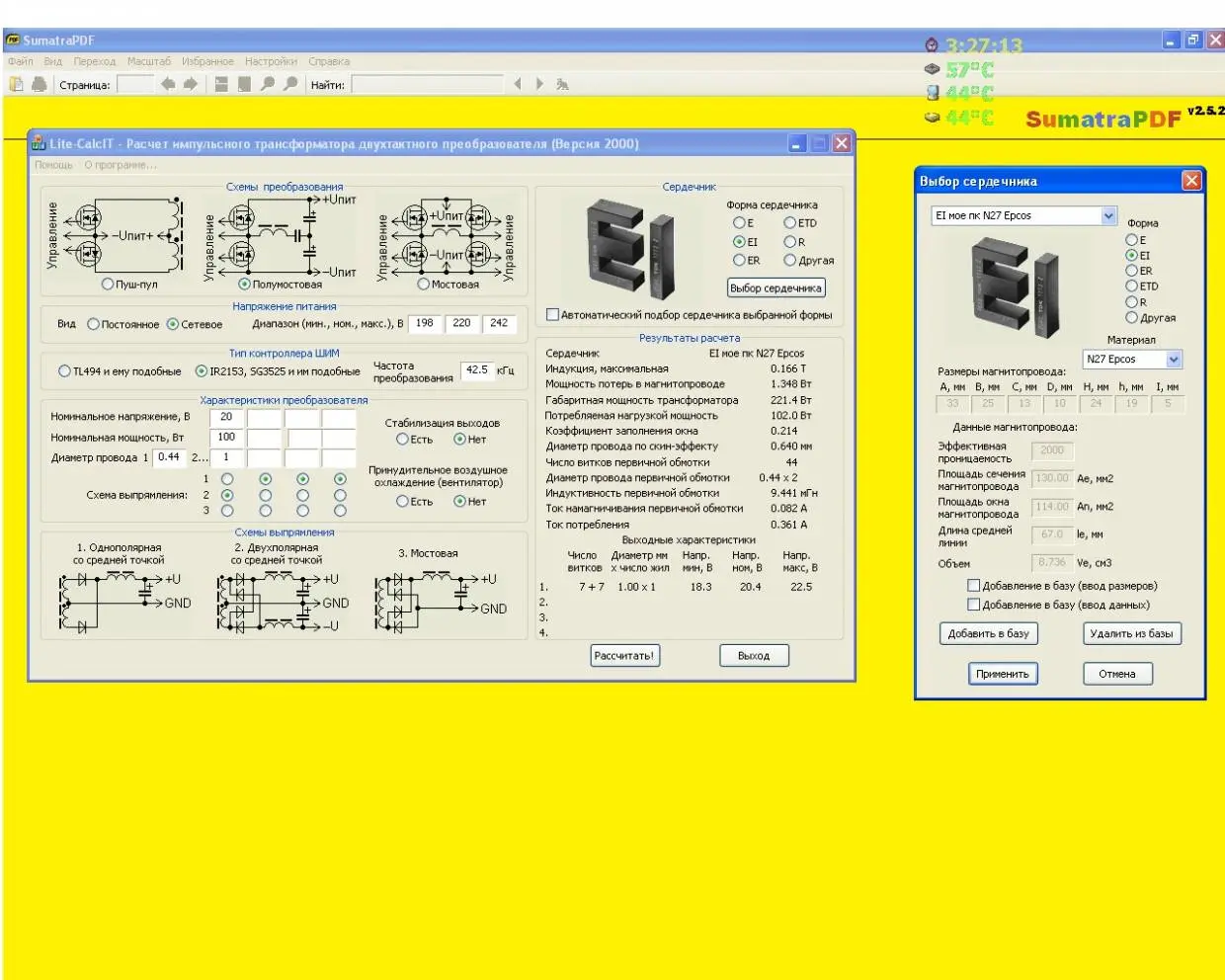Select the Пуш-пул topology radio button
1225x980 pixels.
[x=108, y=285]
